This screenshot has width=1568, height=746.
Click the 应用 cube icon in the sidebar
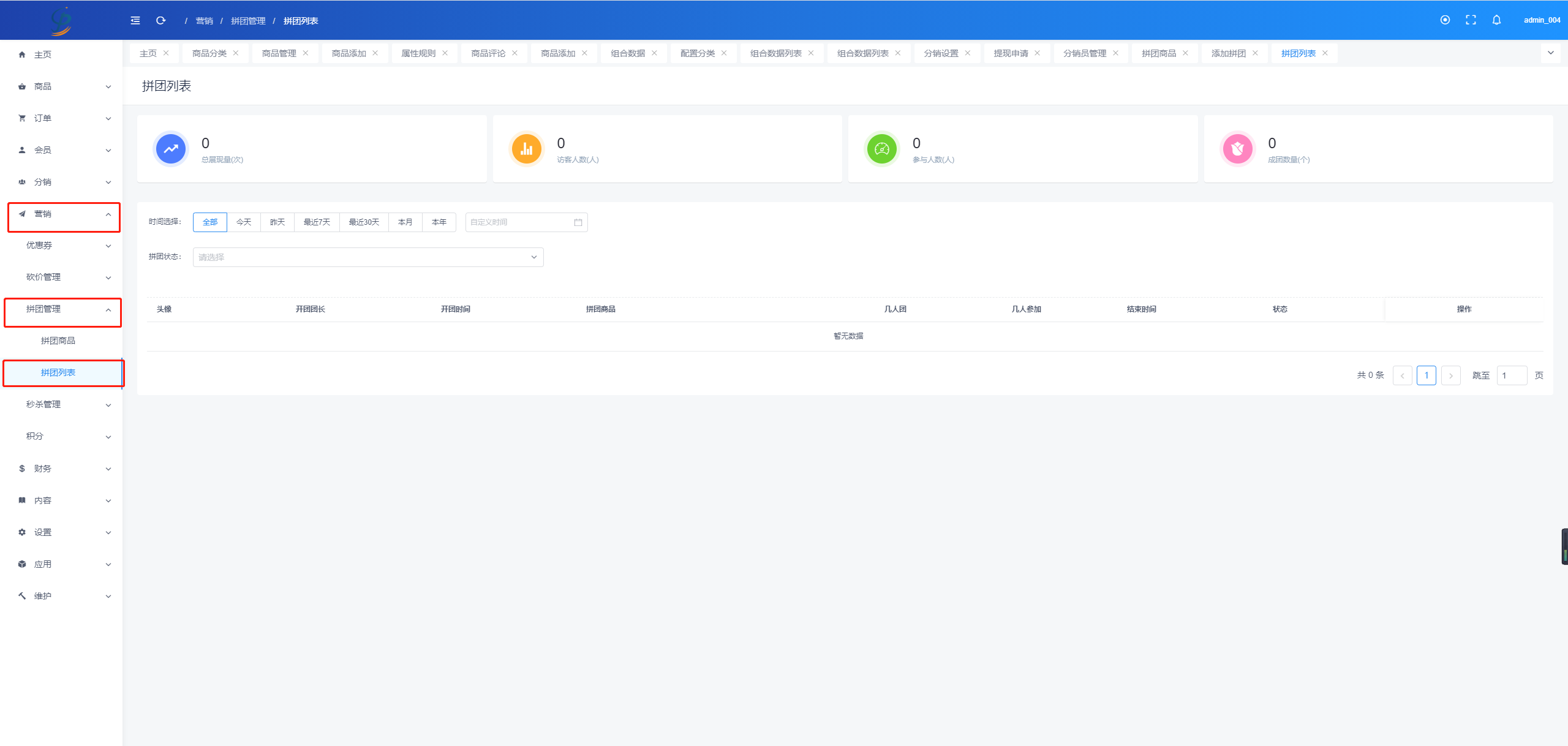[x=22, y=564]
